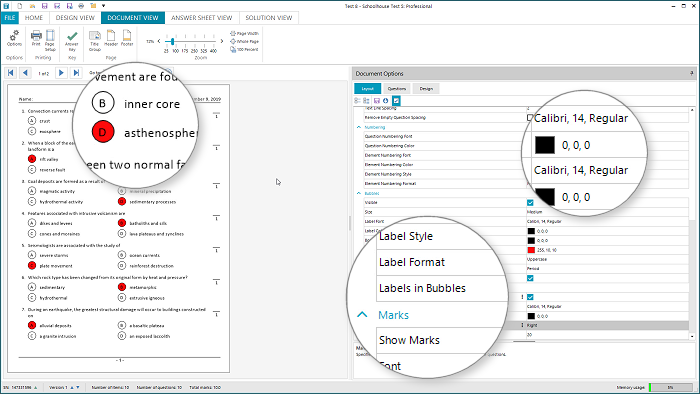Image resolution: width=700 pixels, height=394 pixels.
Task: Toggle the Answer Key checkmark button
Action: (72, 40)
